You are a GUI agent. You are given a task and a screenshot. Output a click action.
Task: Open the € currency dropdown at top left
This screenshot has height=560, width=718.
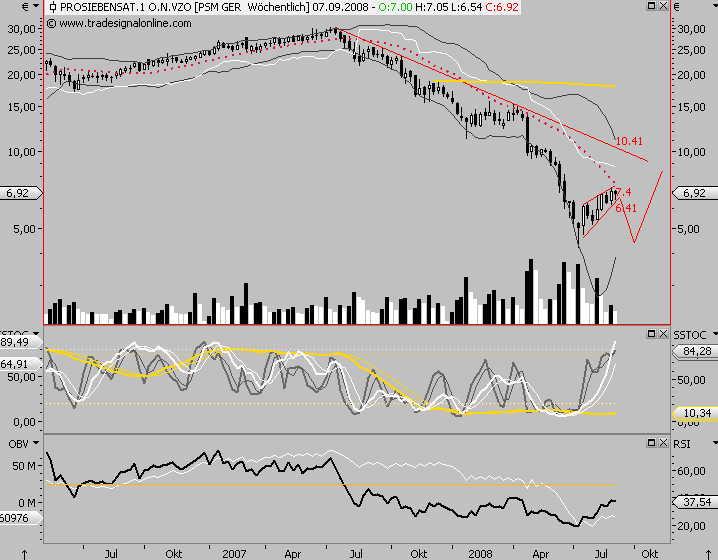pos(36,6)
